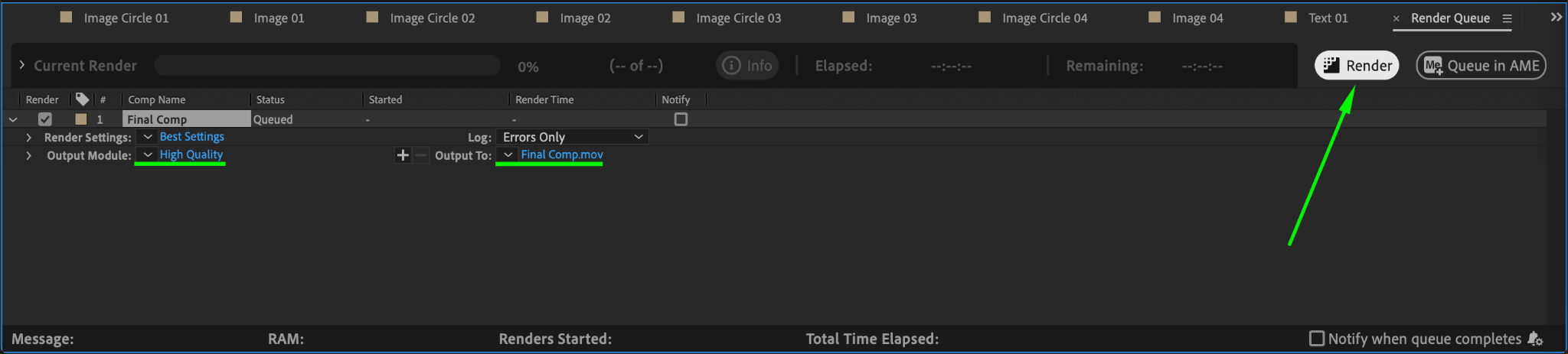Open the Output Module preset dropdown arrow

tap(148, 154)
